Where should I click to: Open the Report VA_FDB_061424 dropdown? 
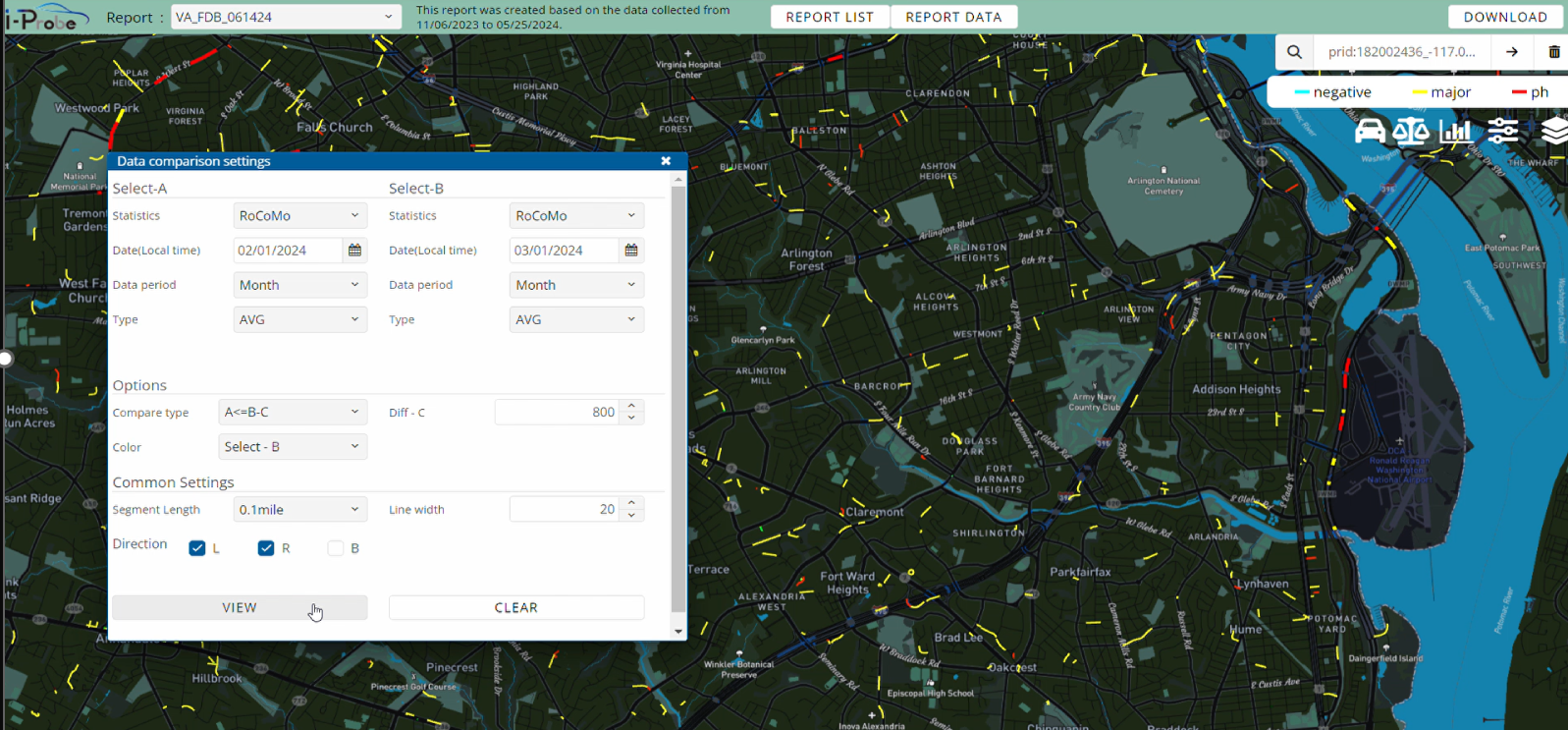pos(286,17)
